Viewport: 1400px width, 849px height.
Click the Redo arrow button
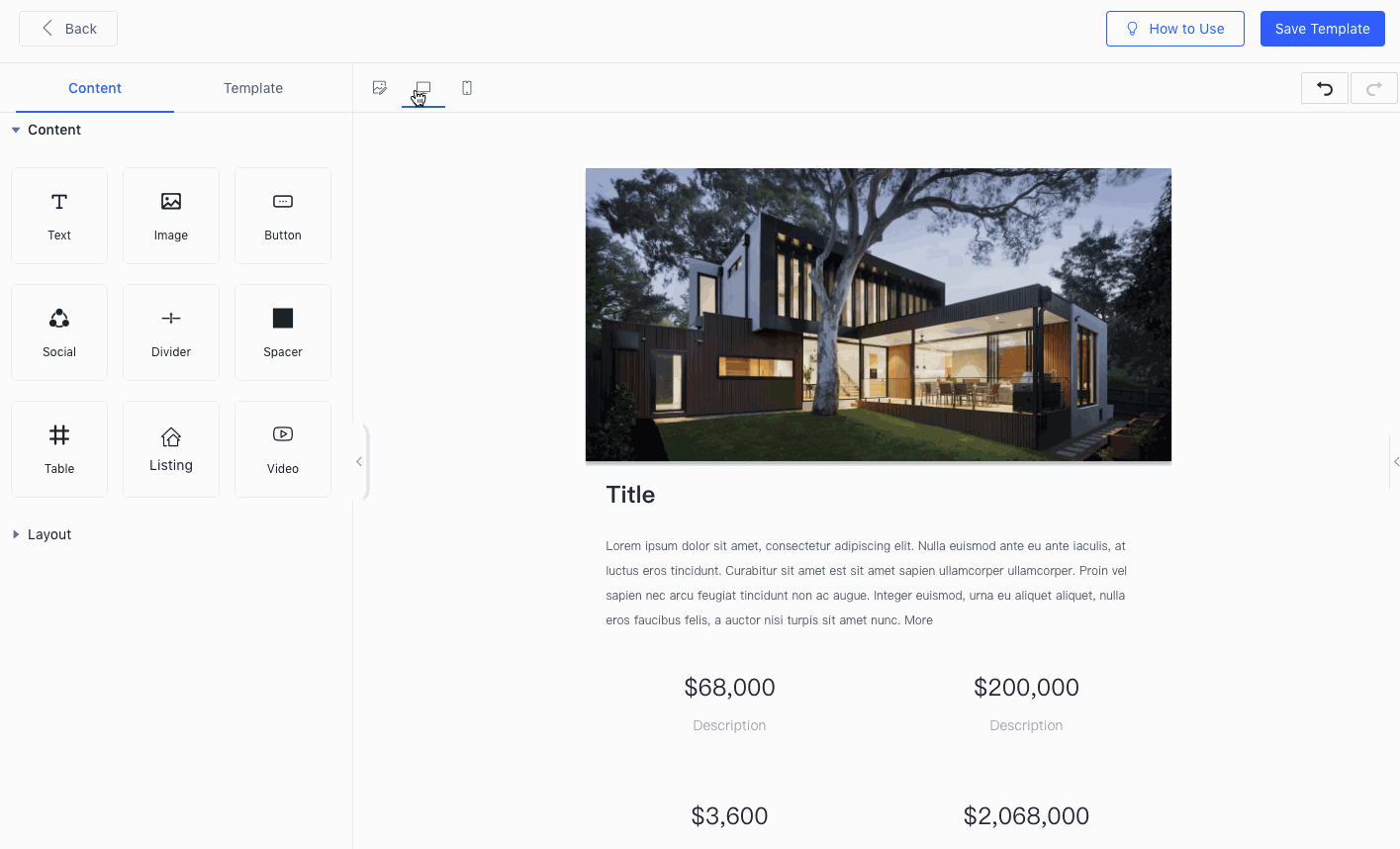[x=1373, y=89]
